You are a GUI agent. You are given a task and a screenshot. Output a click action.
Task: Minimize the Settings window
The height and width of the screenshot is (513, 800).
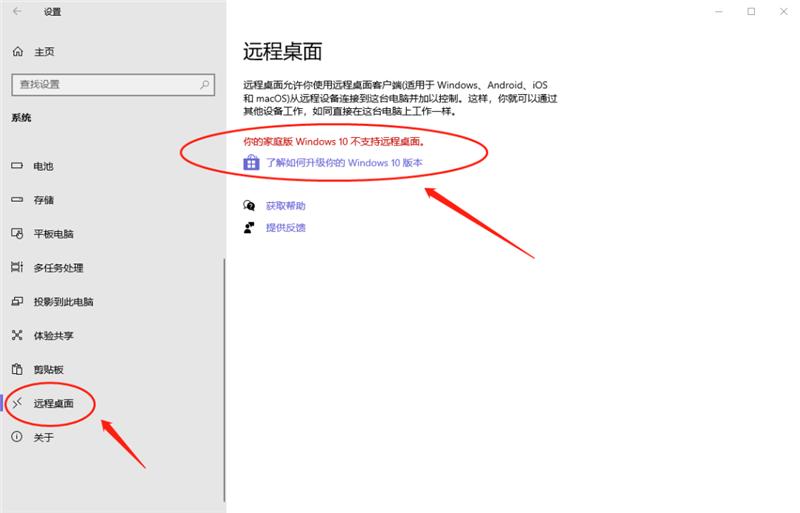pos(719,11)
